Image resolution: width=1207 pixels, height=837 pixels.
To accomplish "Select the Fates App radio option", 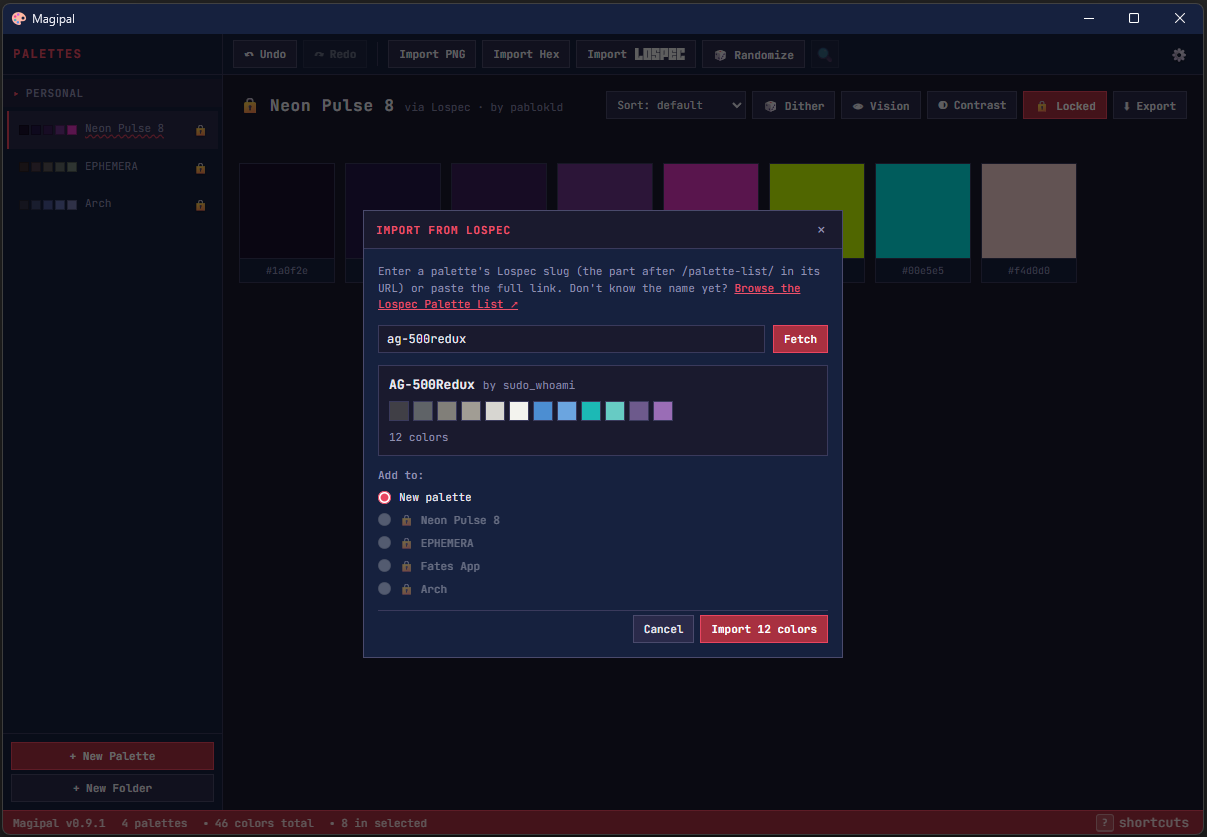I will (384, 566).
